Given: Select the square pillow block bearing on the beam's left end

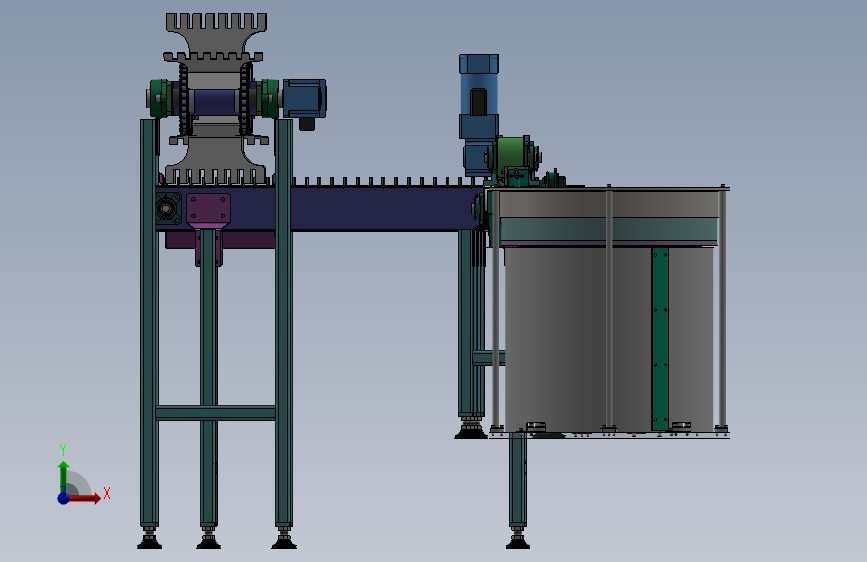Looking at the screenshot, I should pyautogui.click(x=168, y=209).
